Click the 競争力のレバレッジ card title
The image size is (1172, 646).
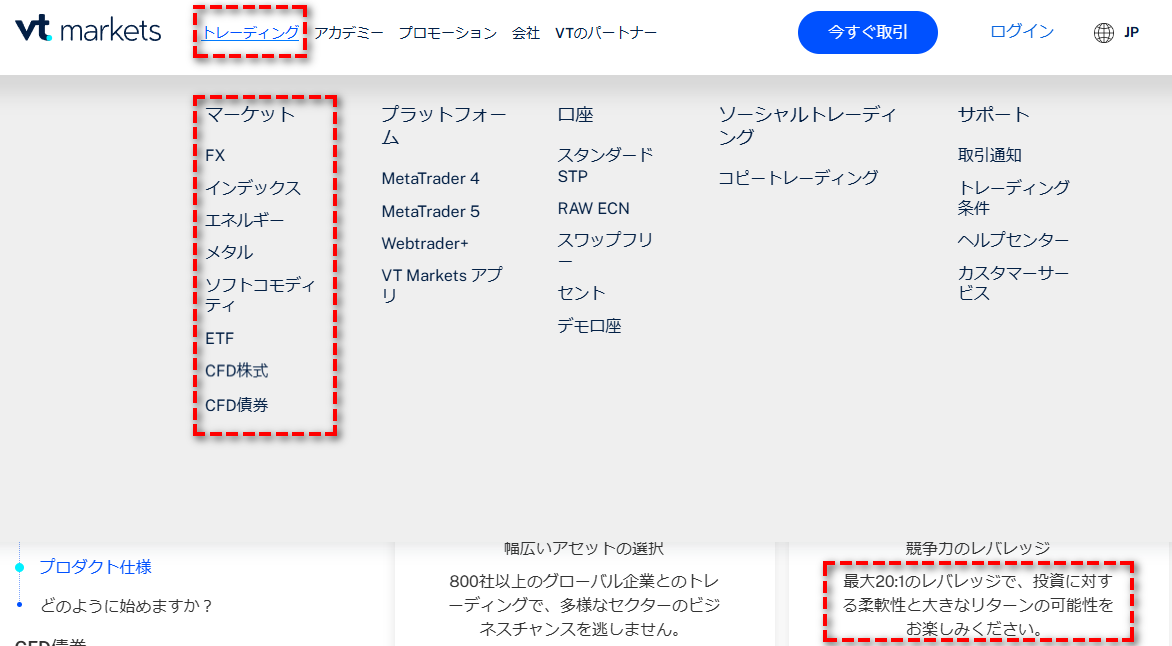tap(978, 549)
